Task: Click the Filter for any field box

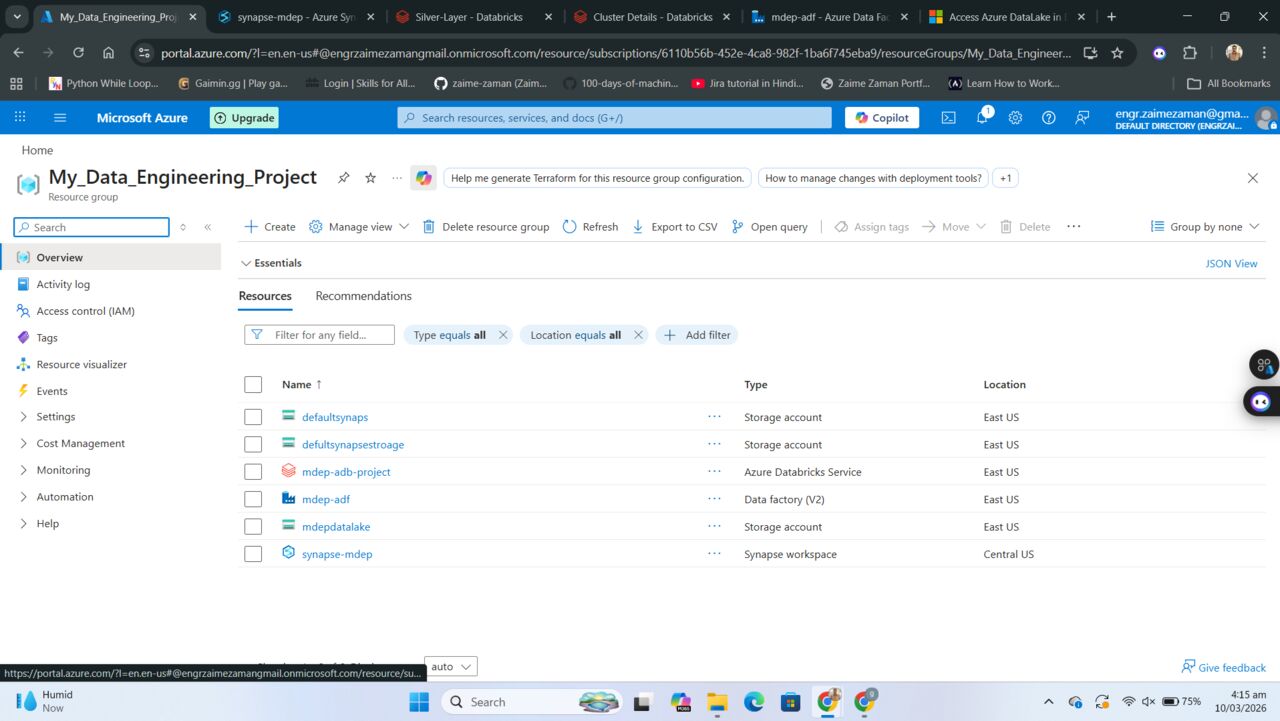Action: pyautogui.click(x=319, y=335)
